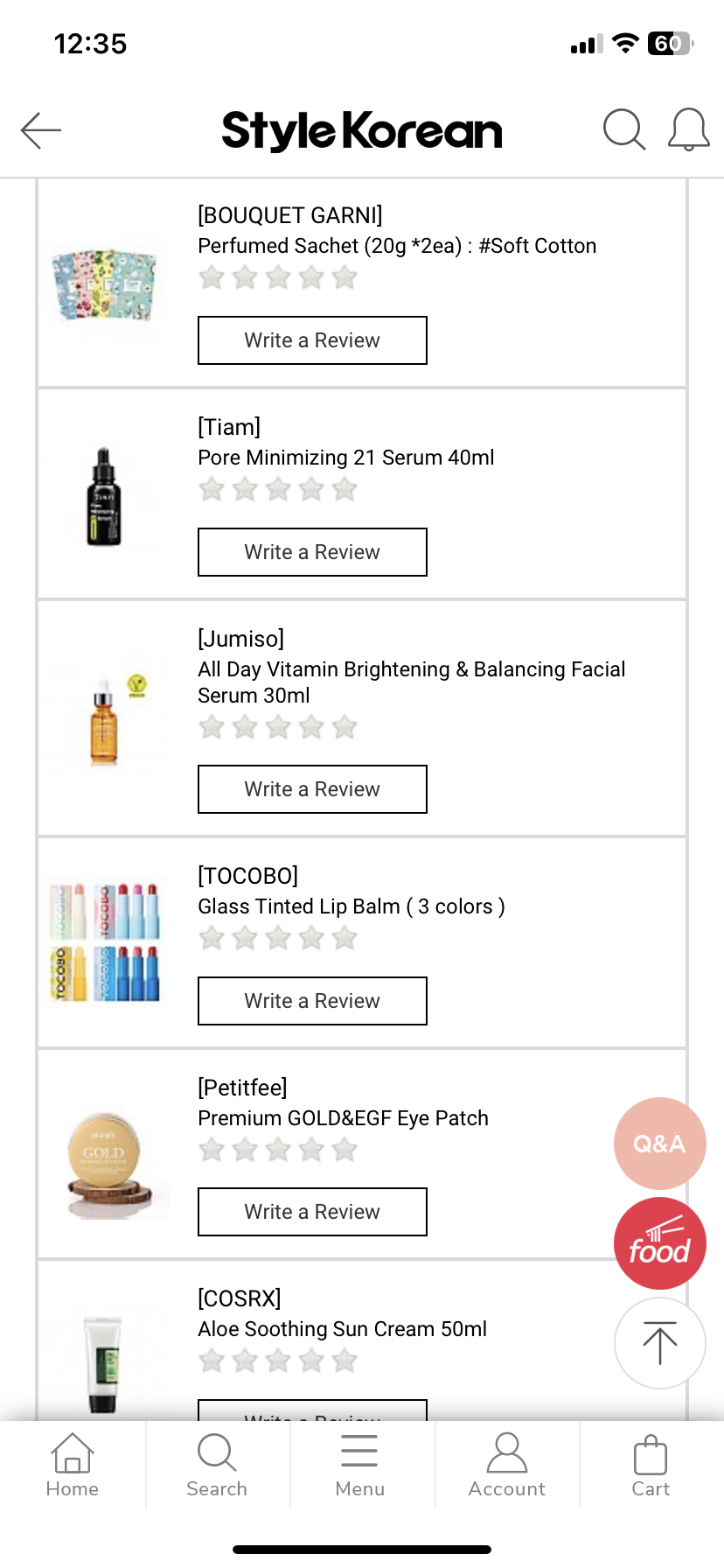
Task: Open Search tab in bottom bar
Action: click(217, 1466)
